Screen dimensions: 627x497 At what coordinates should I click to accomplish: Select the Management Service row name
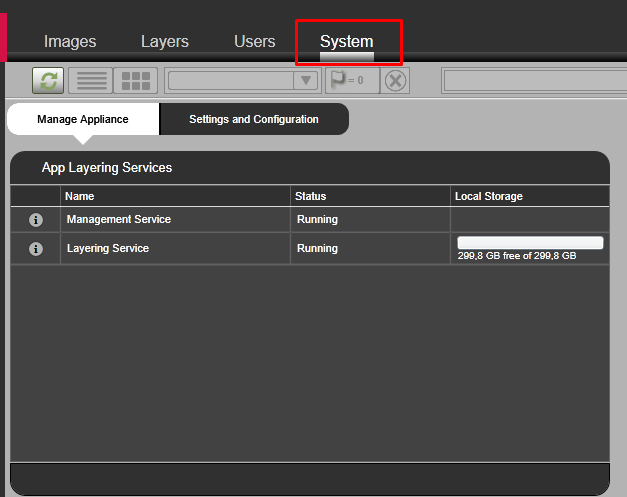click(119, 219)
